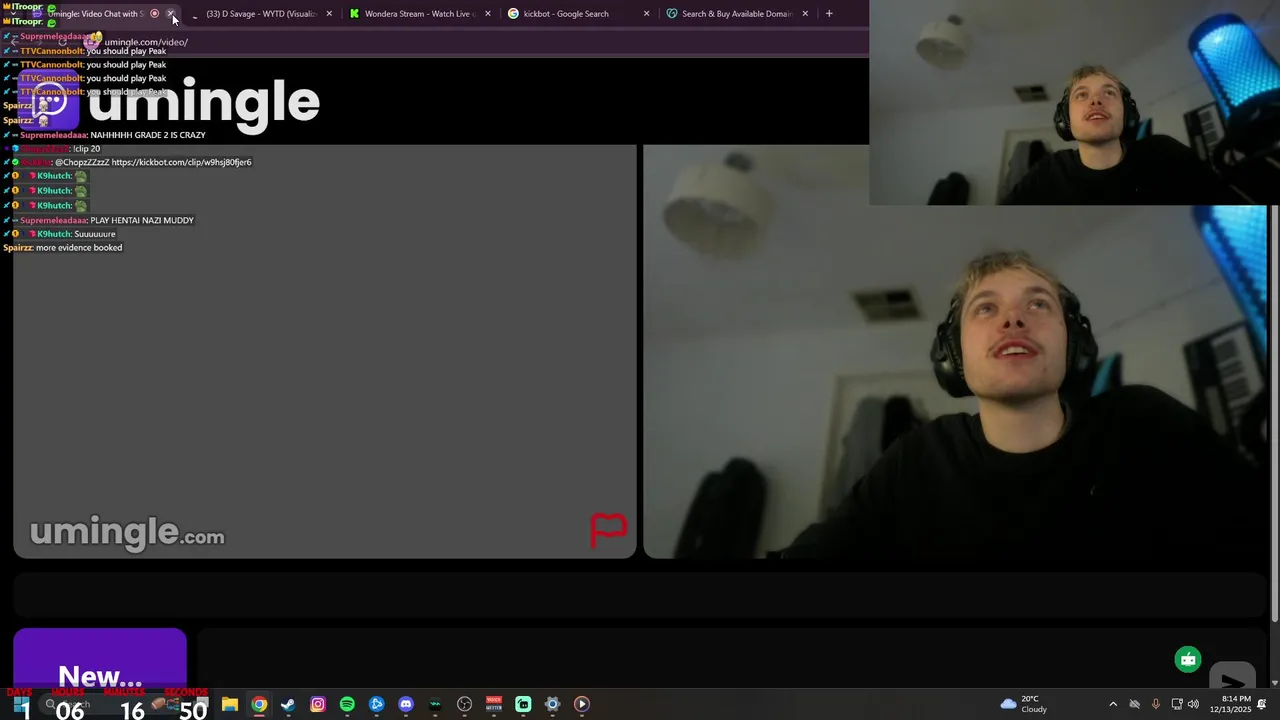1280x720 pixels.
Task: Open OBS Studio from the taskbar
Action: click(464, 704)
